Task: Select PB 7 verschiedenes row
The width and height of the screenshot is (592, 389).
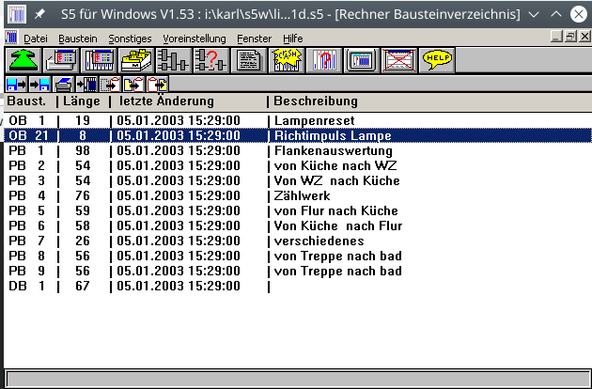Action: pos(298,241)
